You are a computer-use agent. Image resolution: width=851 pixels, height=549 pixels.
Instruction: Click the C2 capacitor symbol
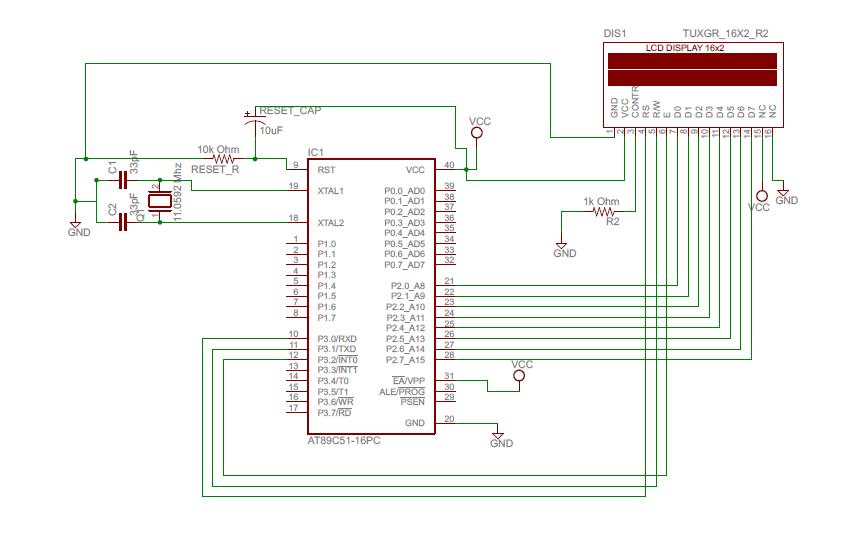coord(123,222)
